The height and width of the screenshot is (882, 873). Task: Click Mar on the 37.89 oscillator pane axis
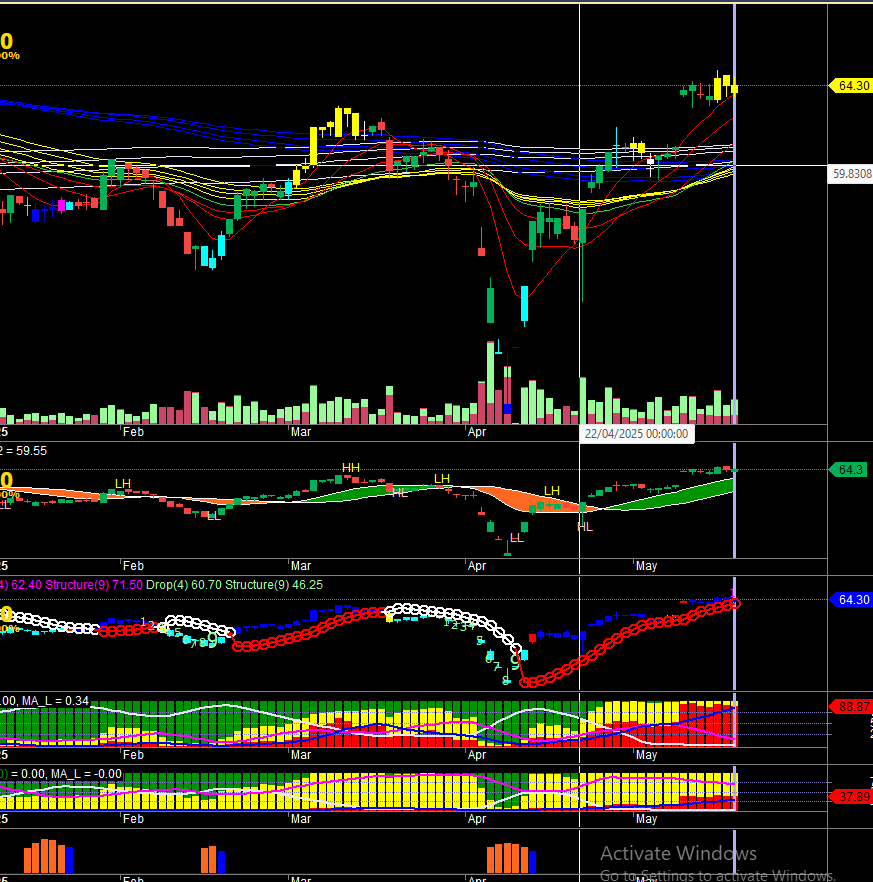point(301,819)
